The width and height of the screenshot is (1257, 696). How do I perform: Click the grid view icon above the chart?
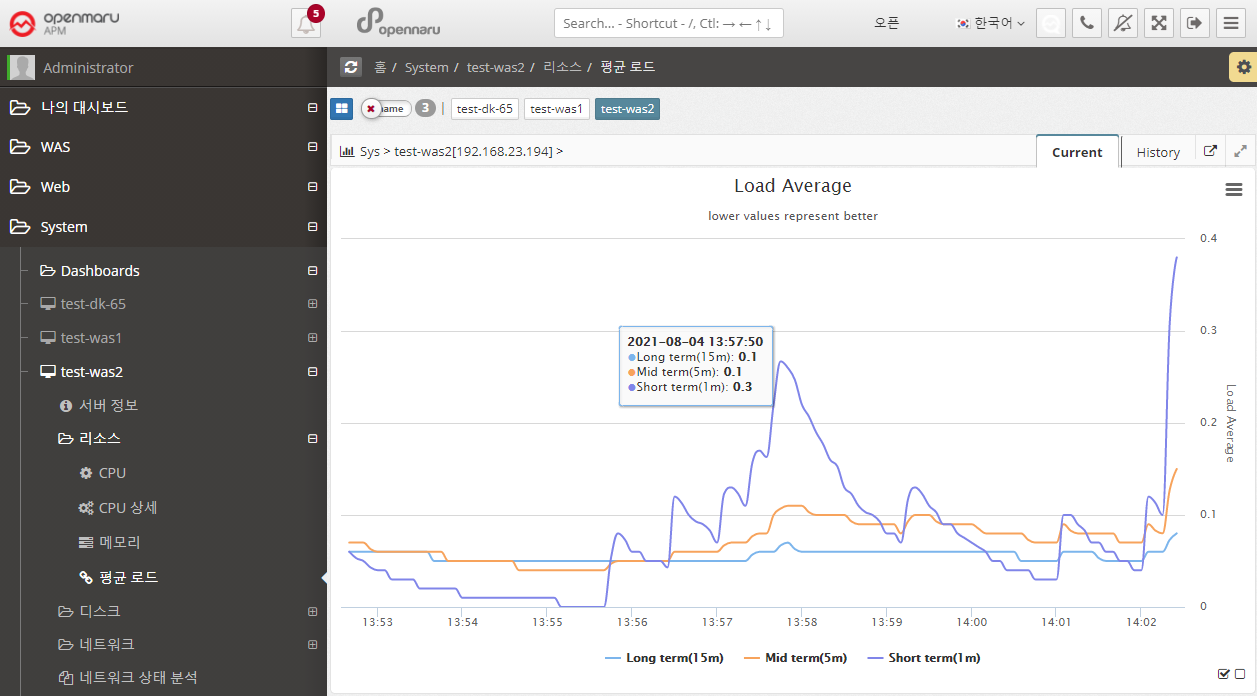tap(341, 108)
